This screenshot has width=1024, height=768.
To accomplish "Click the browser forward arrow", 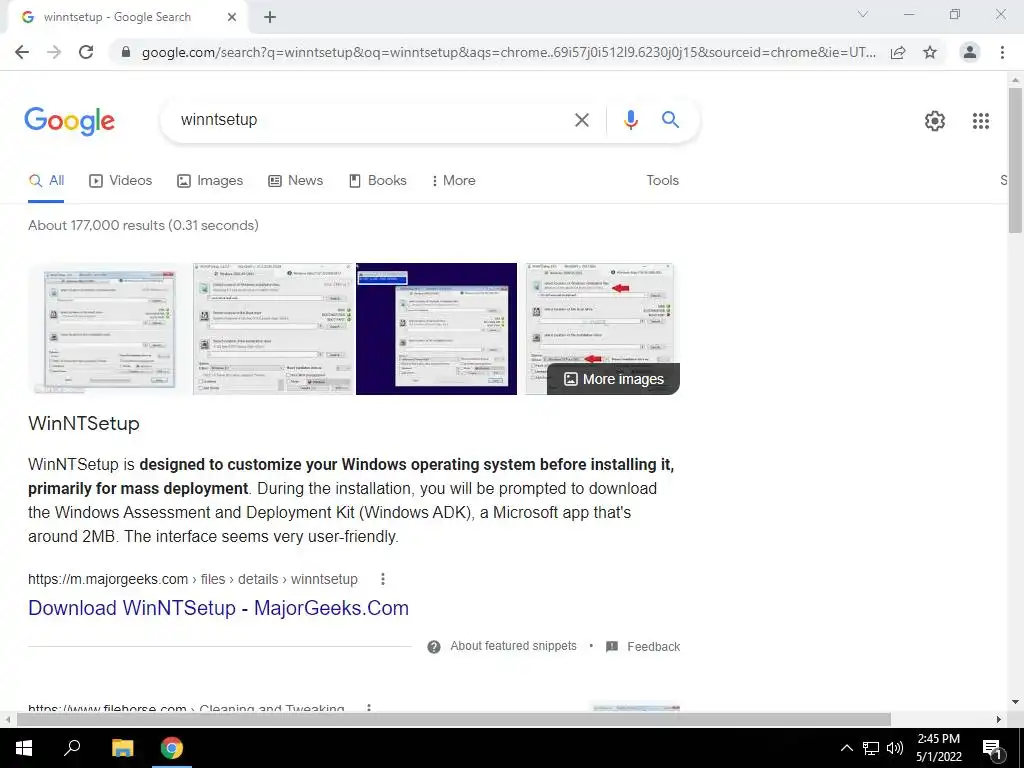I will (54, 52).
